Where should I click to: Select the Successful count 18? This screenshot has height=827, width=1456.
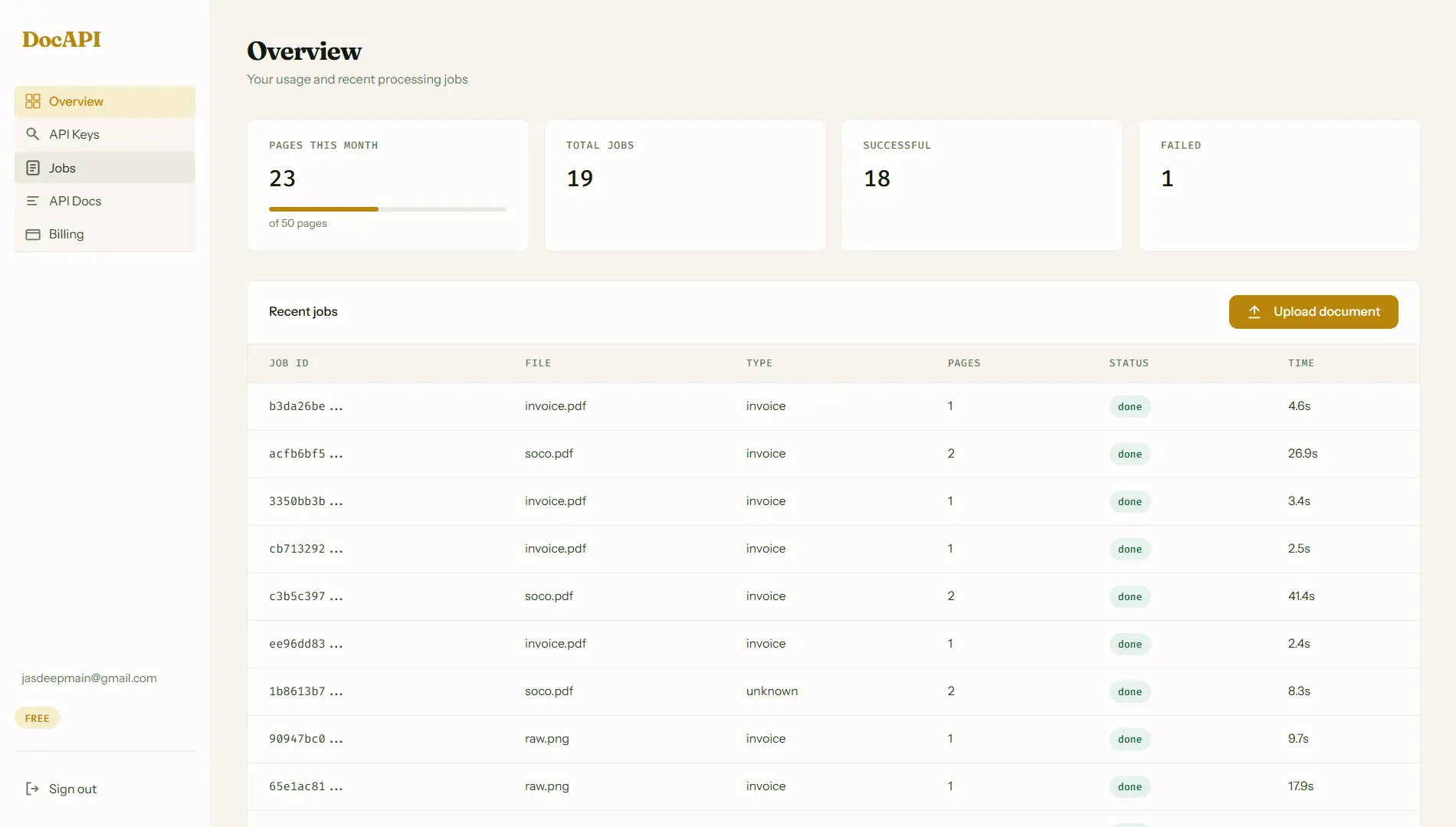tap(877, 179)
